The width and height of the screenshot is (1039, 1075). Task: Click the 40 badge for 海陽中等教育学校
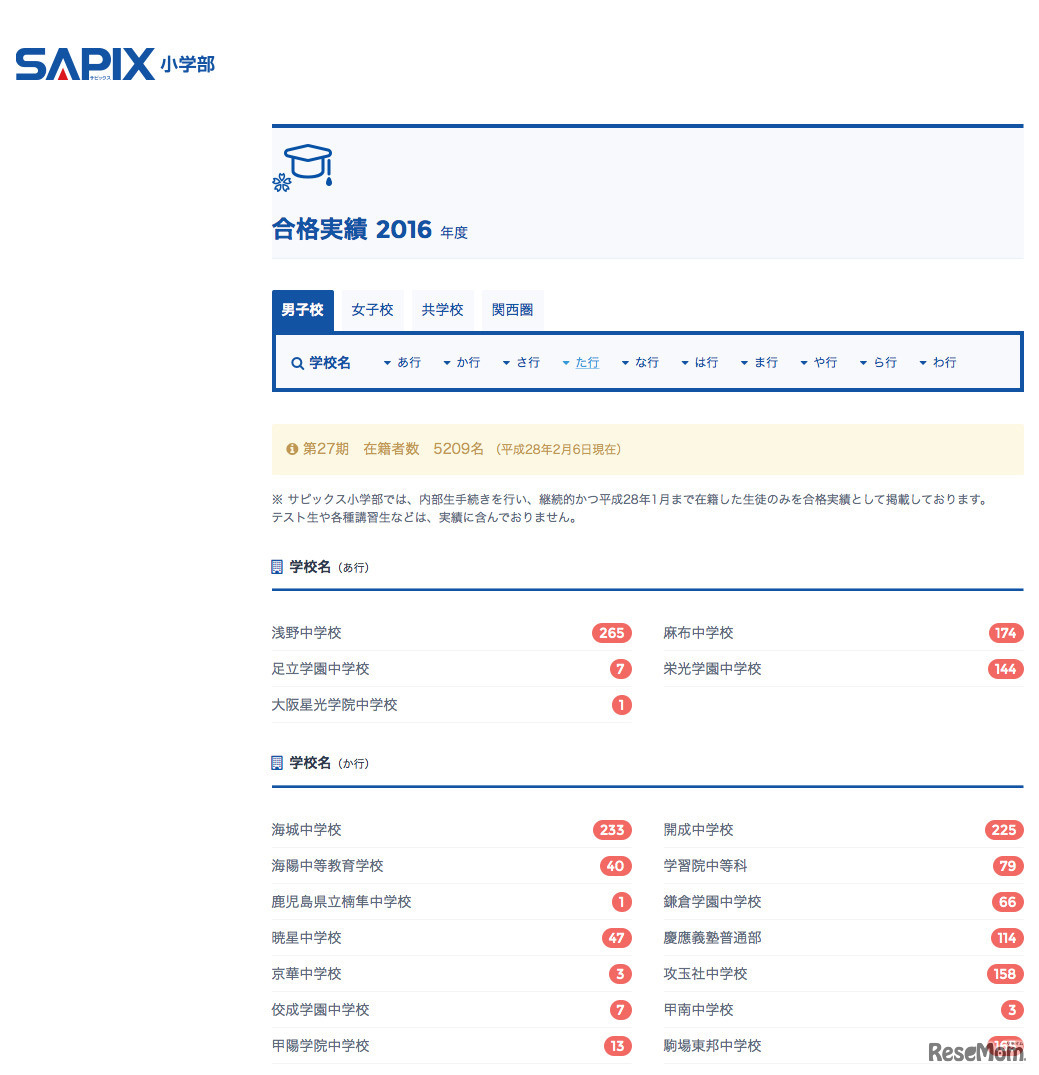615,866
